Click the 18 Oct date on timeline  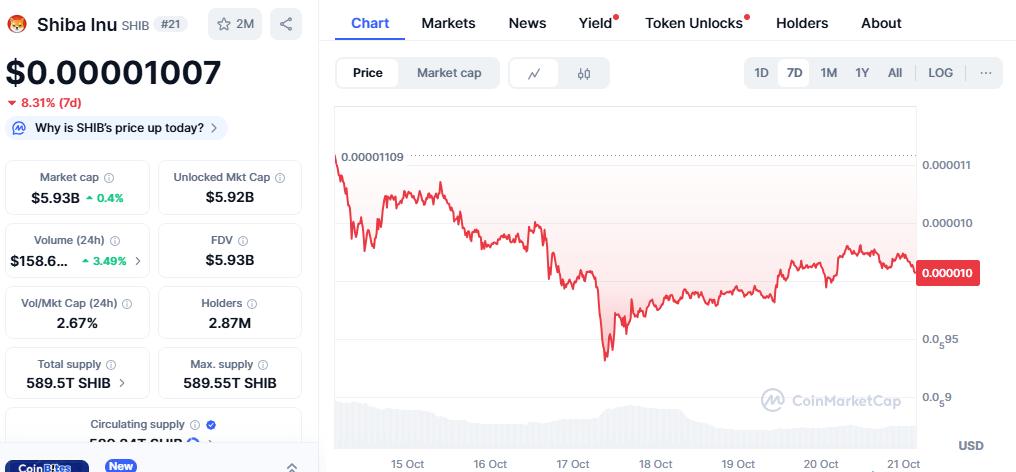coord(656,464)
